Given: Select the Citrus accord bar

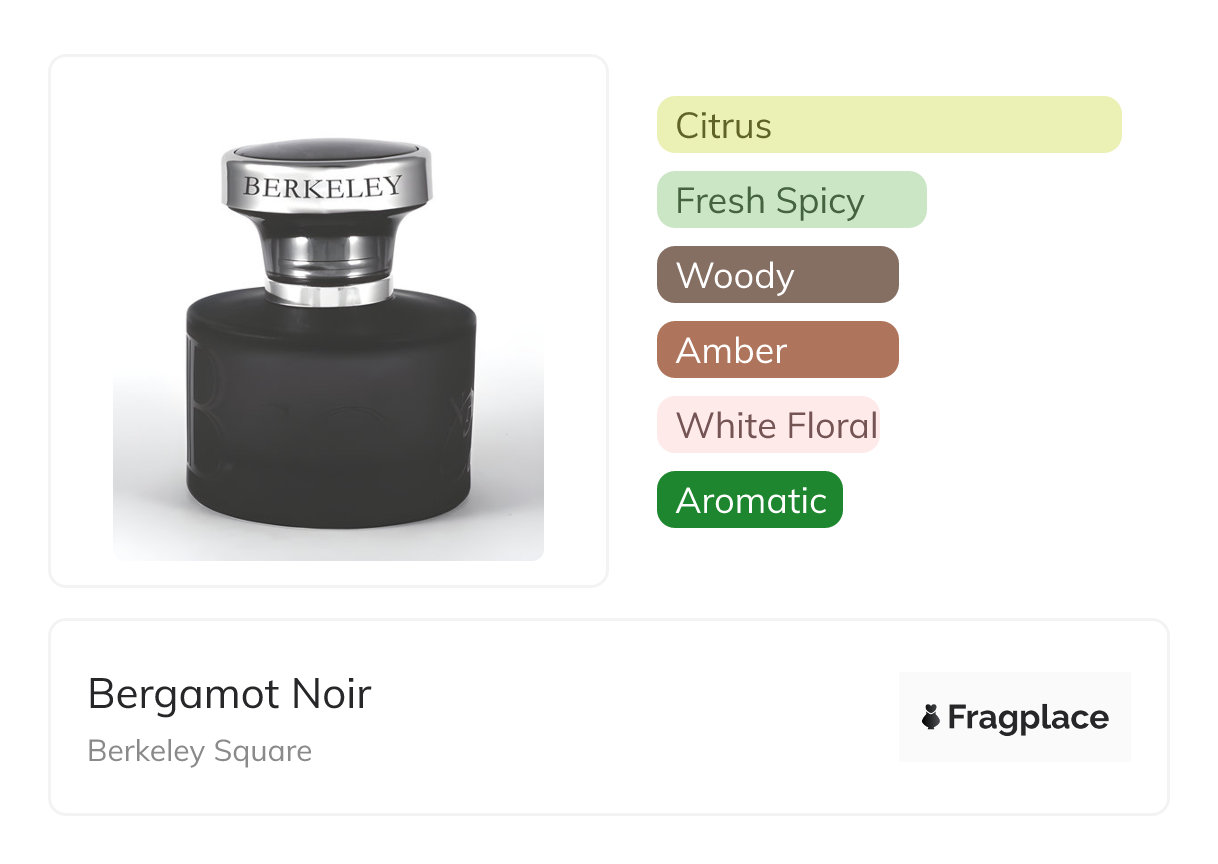Looking at the screenshot, I should coord(888,125).
